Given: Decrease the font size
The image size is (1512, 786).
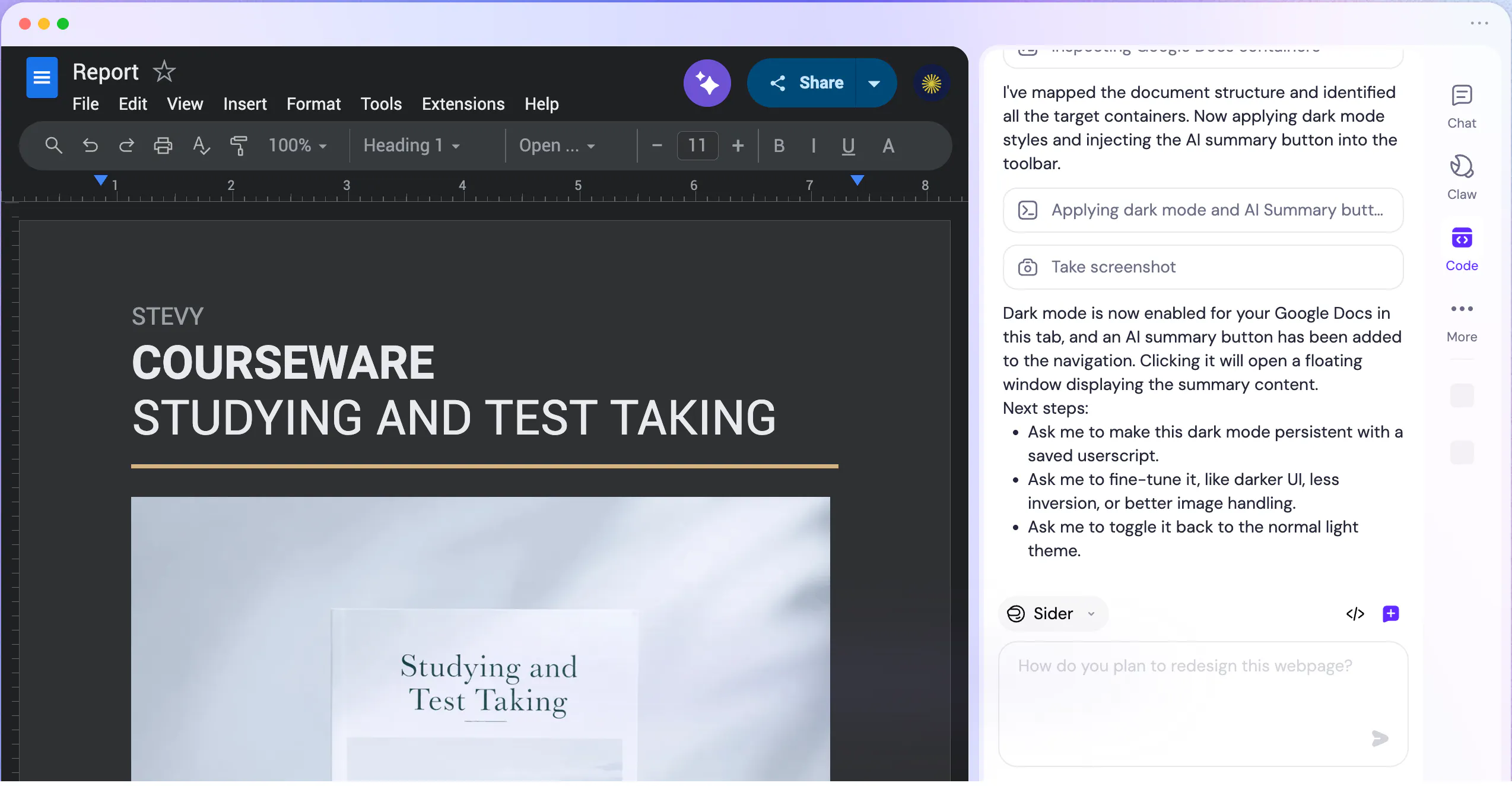Looking at the screenshot, I should tap(657, 145).
